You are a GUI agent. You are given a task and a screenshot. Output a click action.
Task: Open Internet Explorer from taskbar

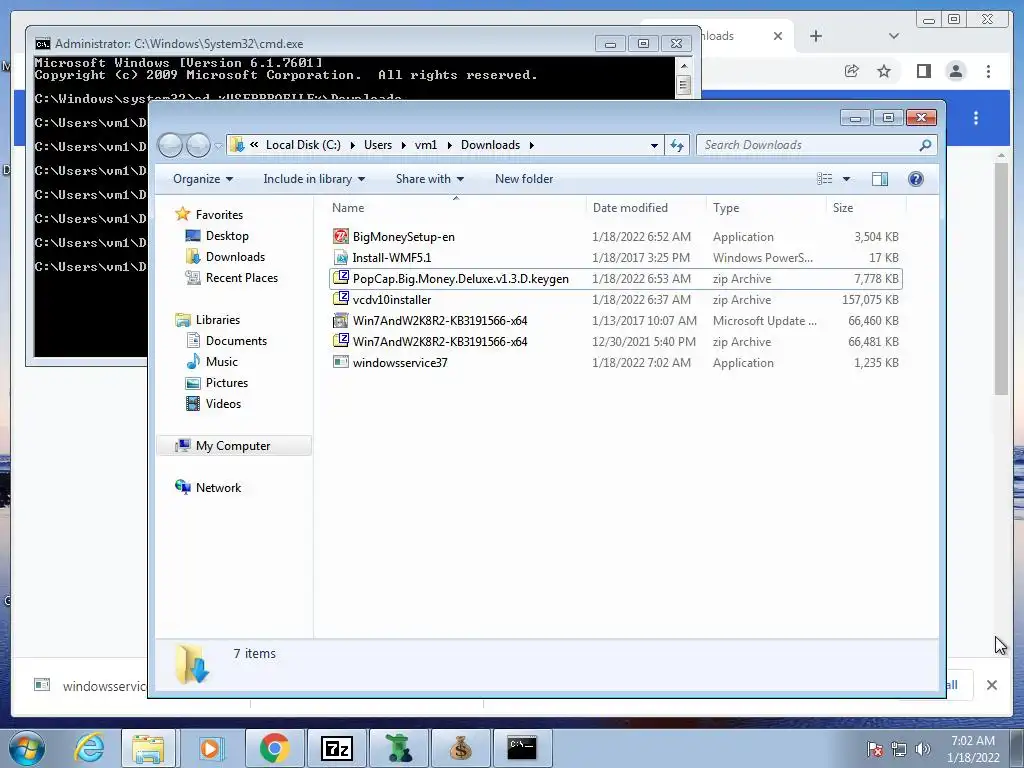point(89,748)
